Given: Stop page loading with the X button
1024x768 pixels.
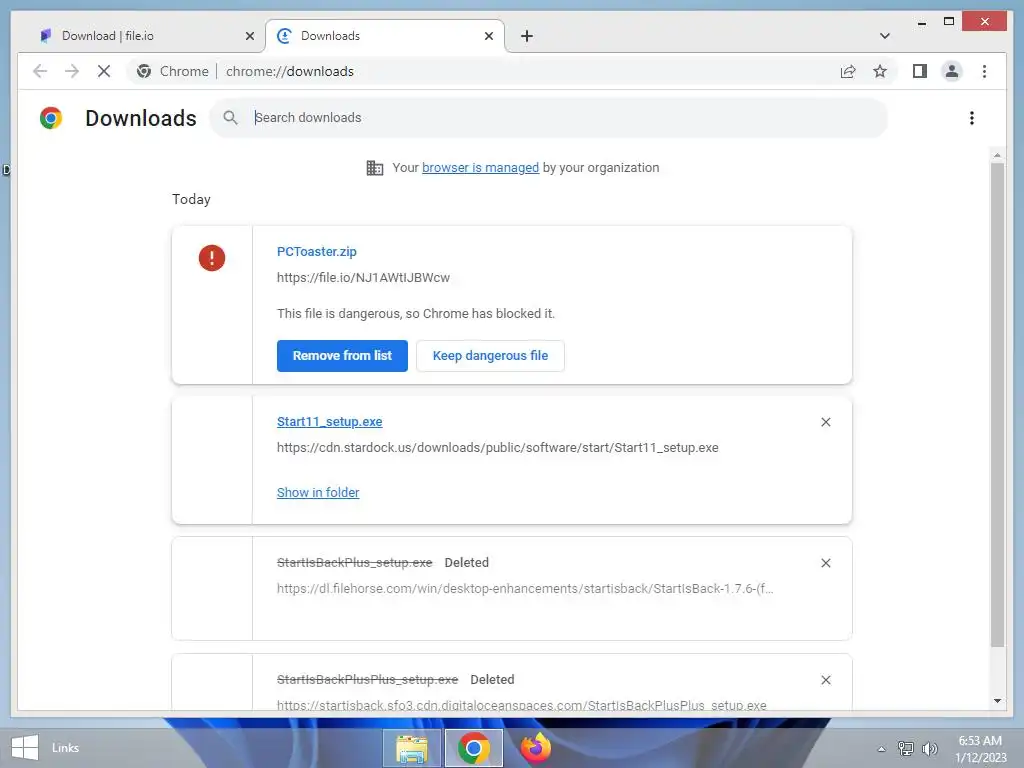Looking at the screenshot, I should pos(104,71).
